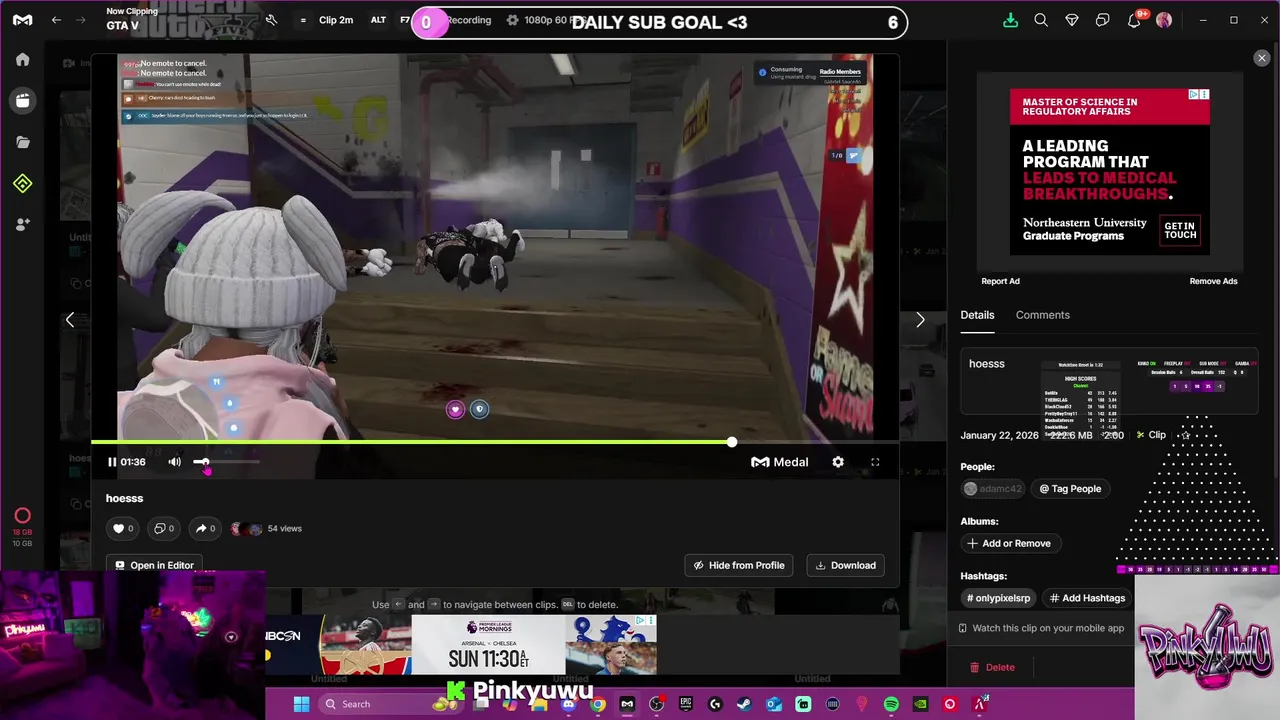Click the hoesss clip title in details panel
Image resolution: width=1280 pixels, height=720 pixels.
(x=986, y=364)
